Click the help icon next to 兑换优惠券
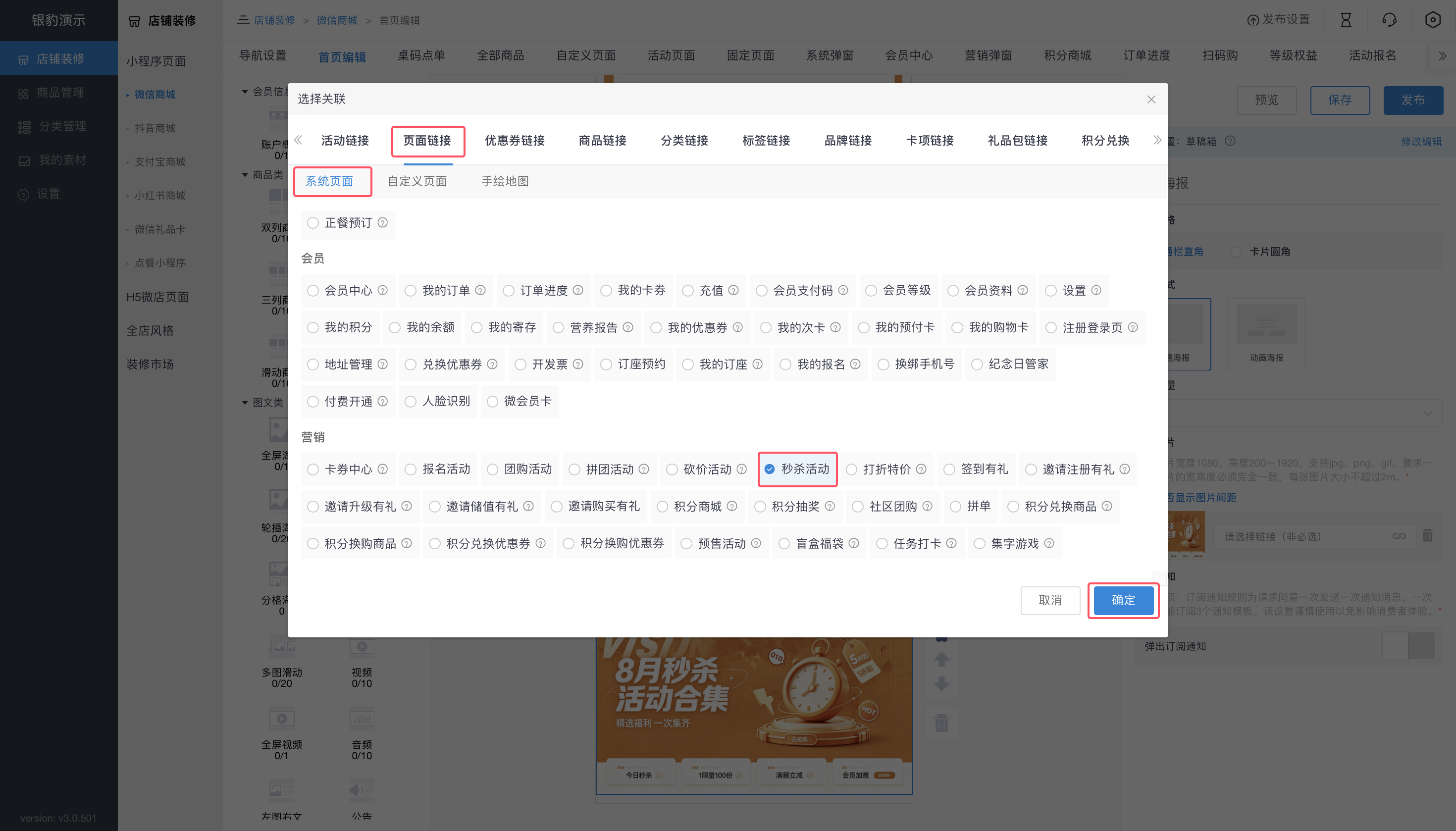This screenshot has height=831, width=1456. point(492,364)
